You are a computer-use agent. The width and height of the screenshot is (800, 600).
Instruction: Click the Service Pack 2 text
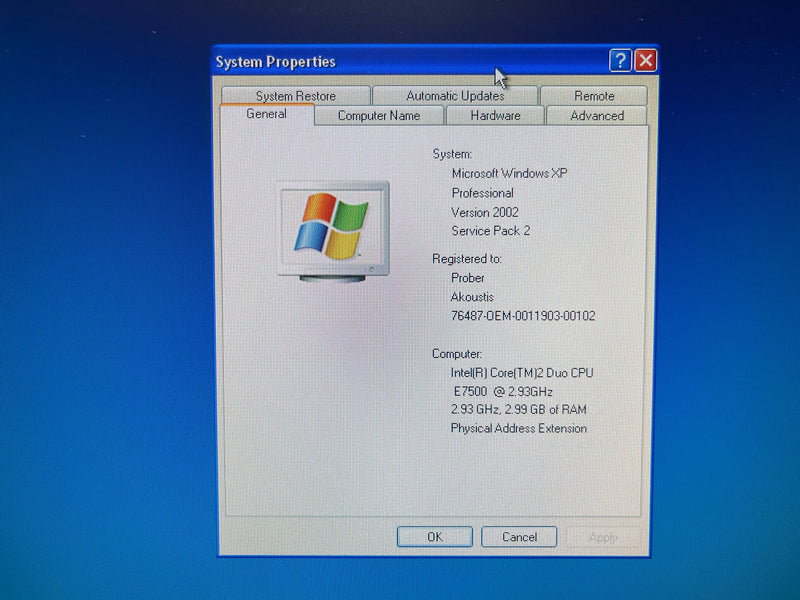tap(490, 231)
